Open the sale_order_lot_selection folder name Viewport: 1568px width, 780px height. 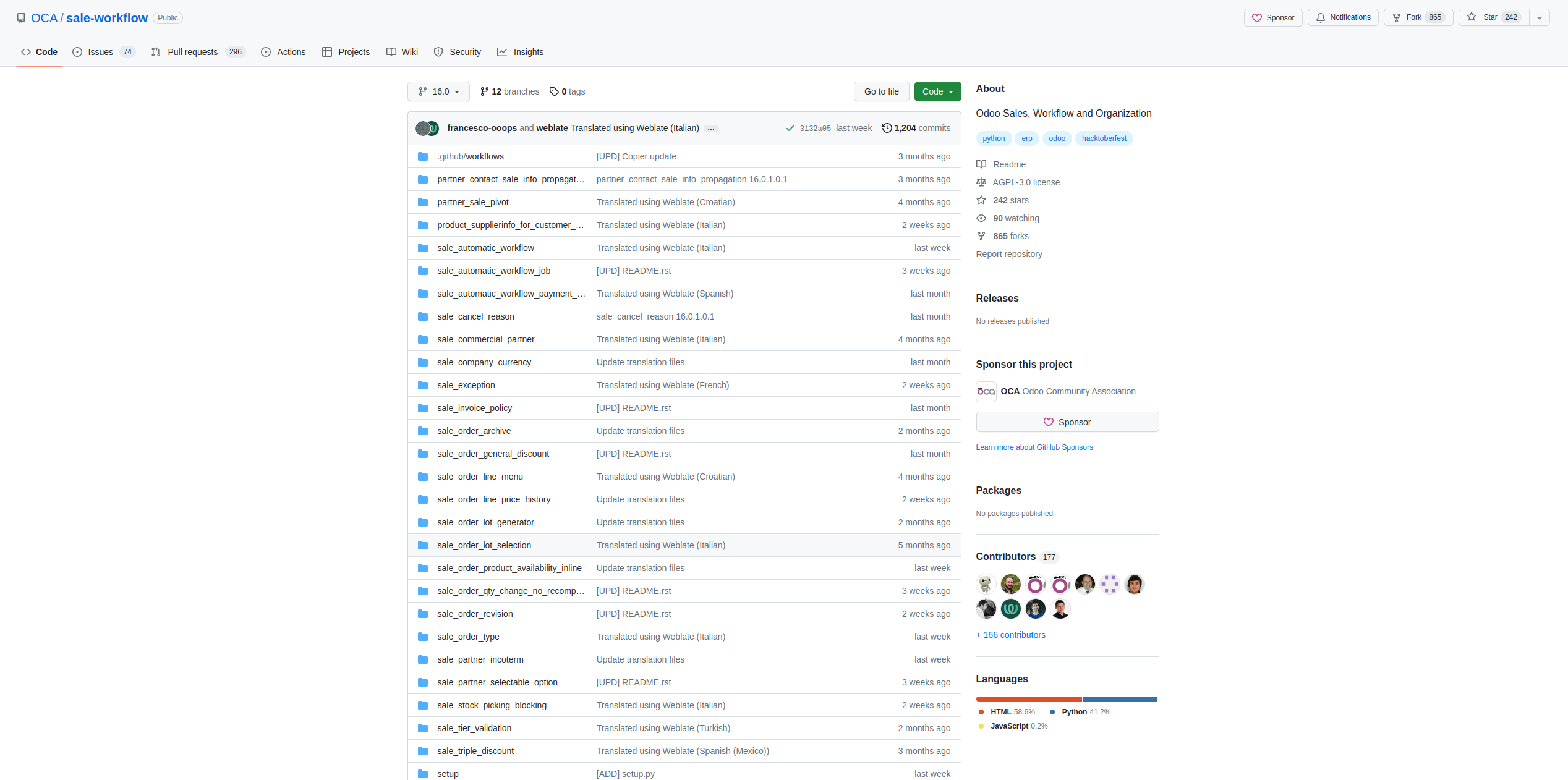(484, 545)
